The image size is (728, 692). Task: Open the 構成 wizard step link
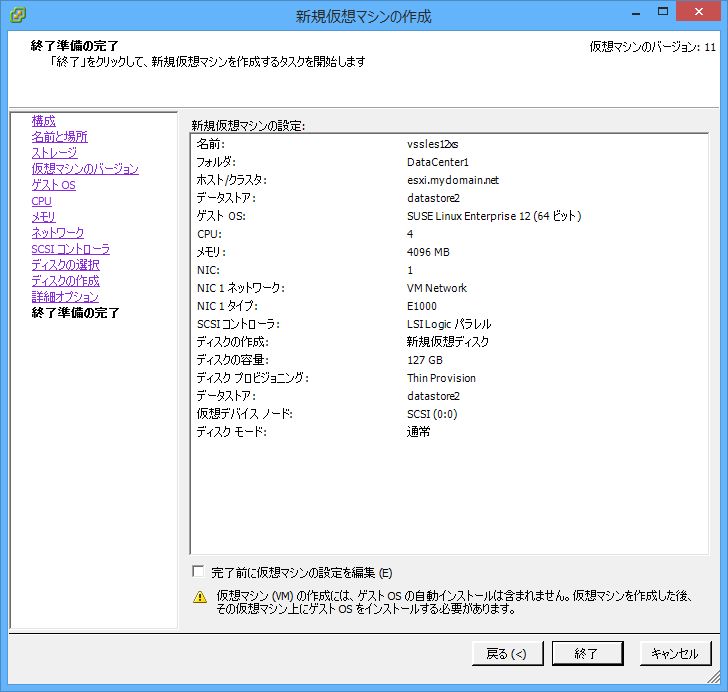coord(43,121)
